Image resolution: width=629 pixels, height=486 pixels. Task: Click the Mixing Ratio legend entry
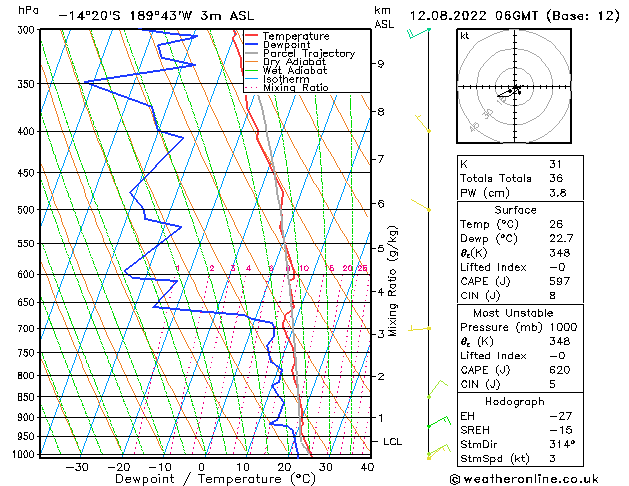click(x=296, y=87)
